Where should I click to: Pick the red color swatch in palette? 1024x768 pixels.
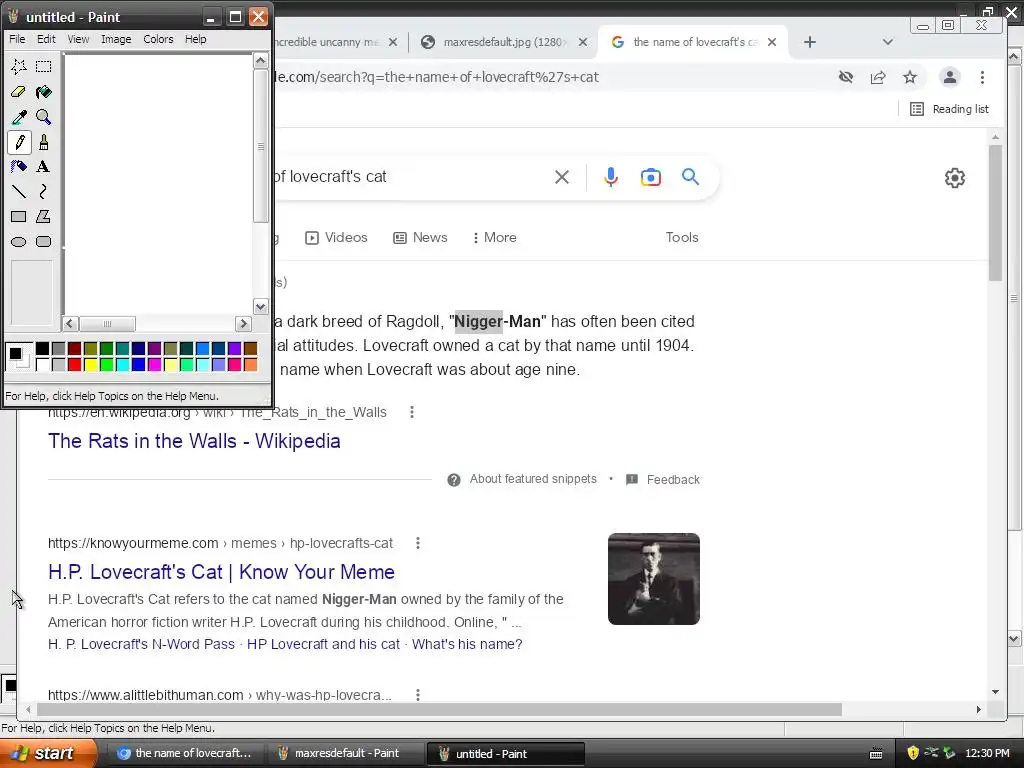(74, 365)
